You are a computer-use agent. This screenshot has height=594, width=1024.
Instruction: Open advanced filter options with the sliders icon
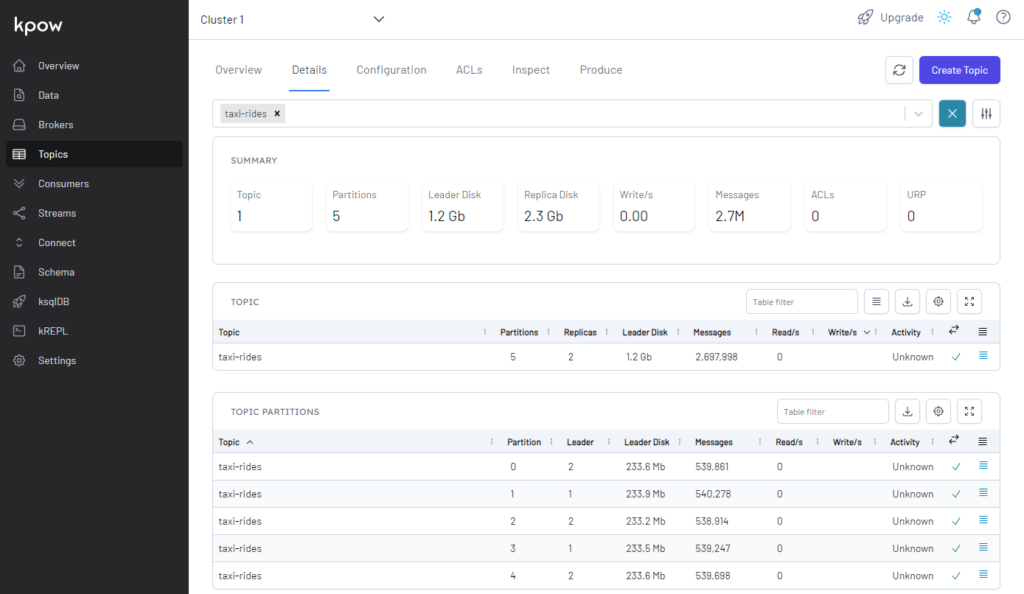point(986,113)
